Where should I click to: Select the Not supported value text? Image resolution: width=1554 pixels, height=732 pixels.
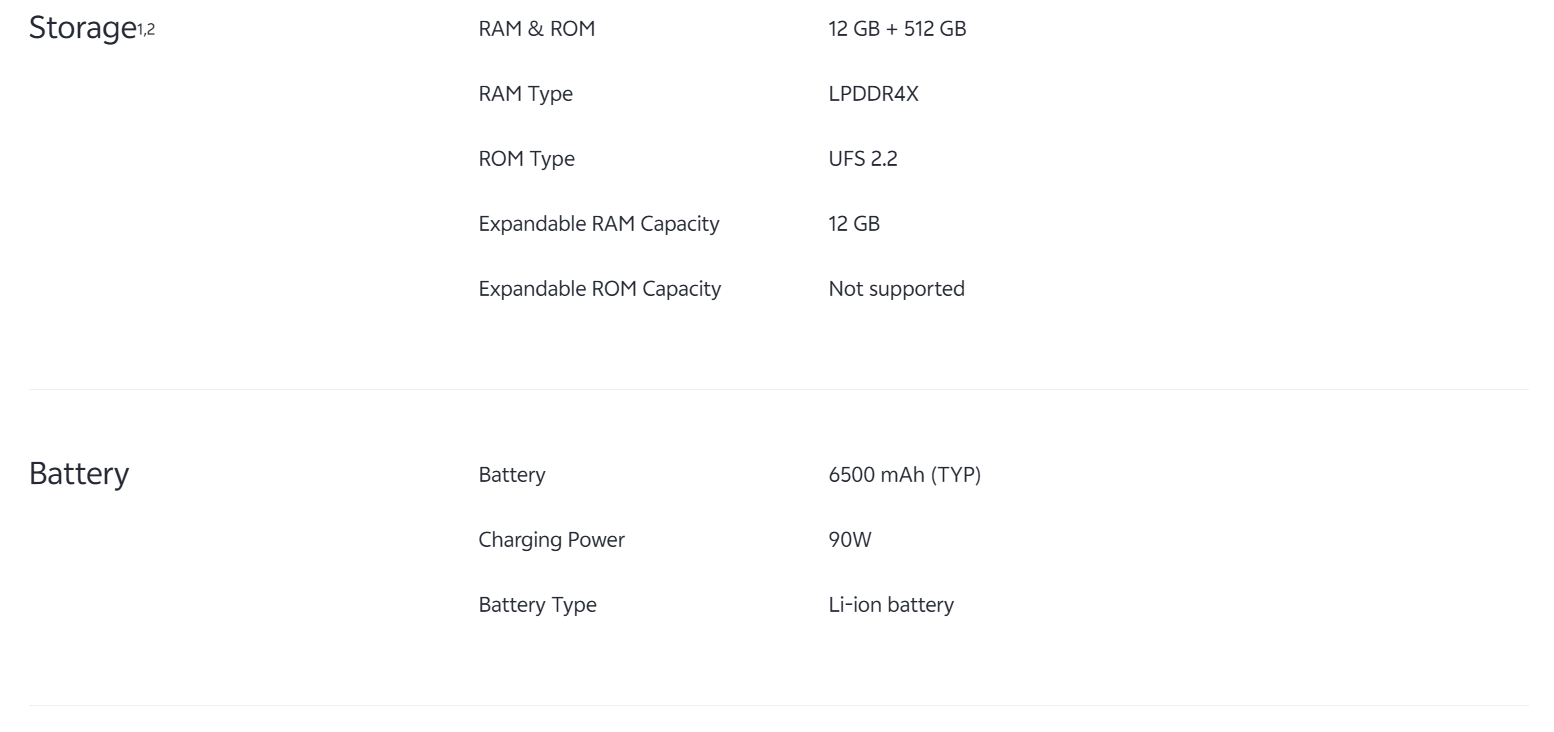click(x=896, y=289)
